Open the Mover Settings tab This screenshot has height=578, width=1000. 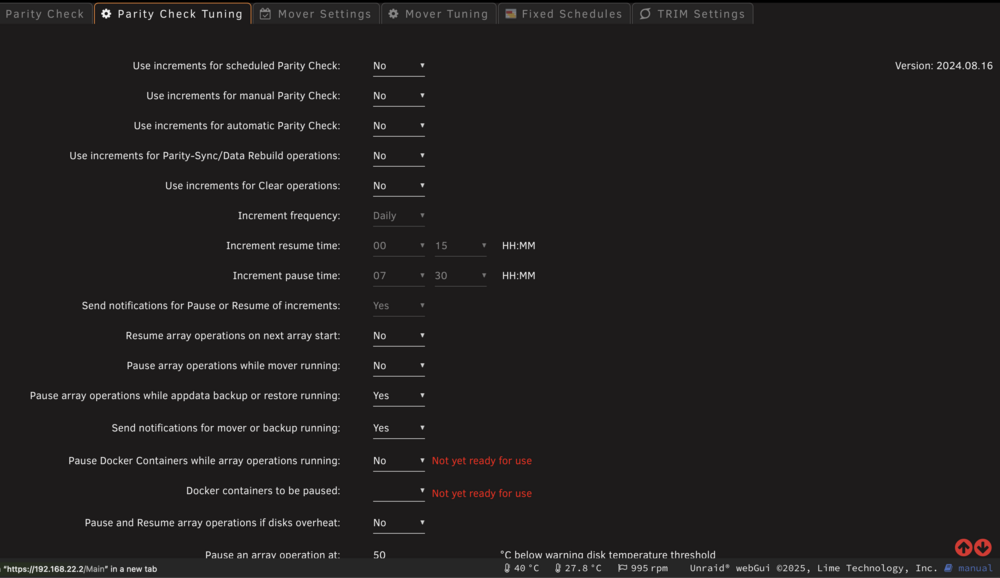tap(316, 13)
